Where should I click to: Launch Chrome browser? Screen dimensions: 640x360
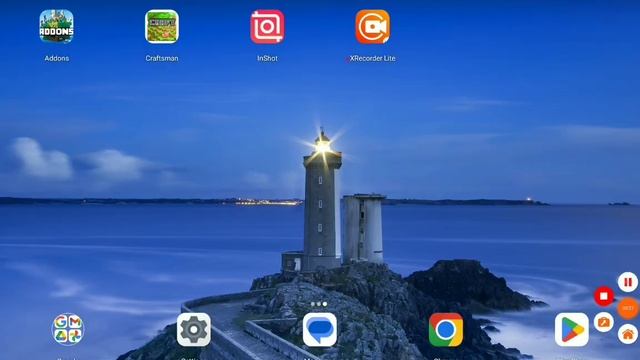446,329
